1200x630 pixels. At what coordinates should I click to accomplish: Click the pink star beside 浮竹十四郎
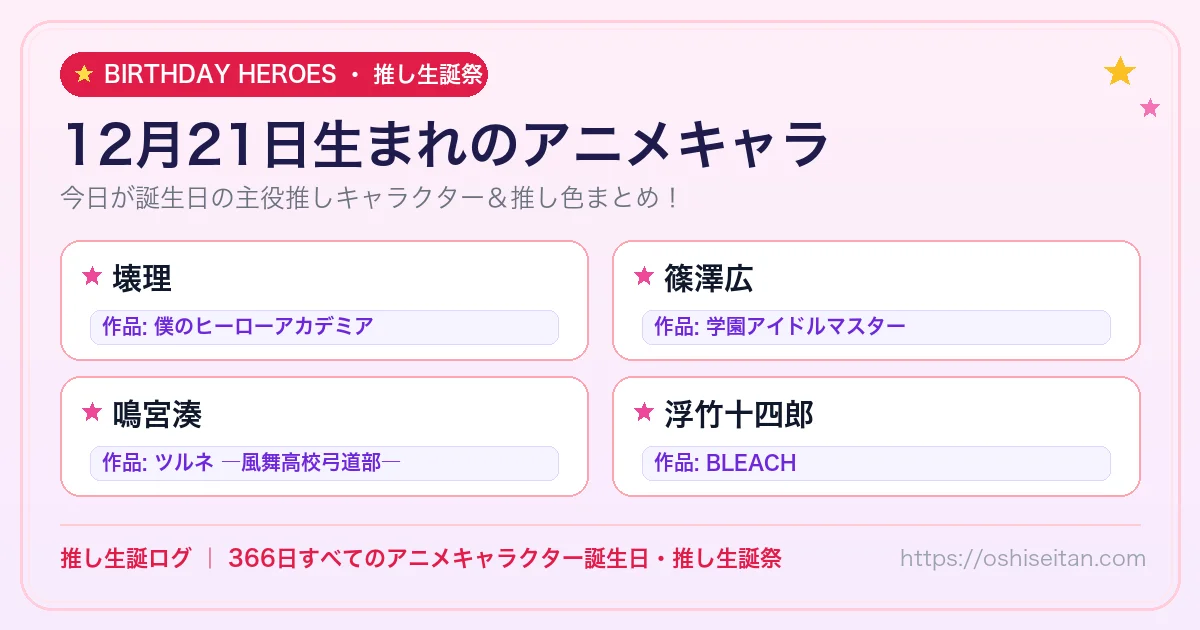pos(644,412)
